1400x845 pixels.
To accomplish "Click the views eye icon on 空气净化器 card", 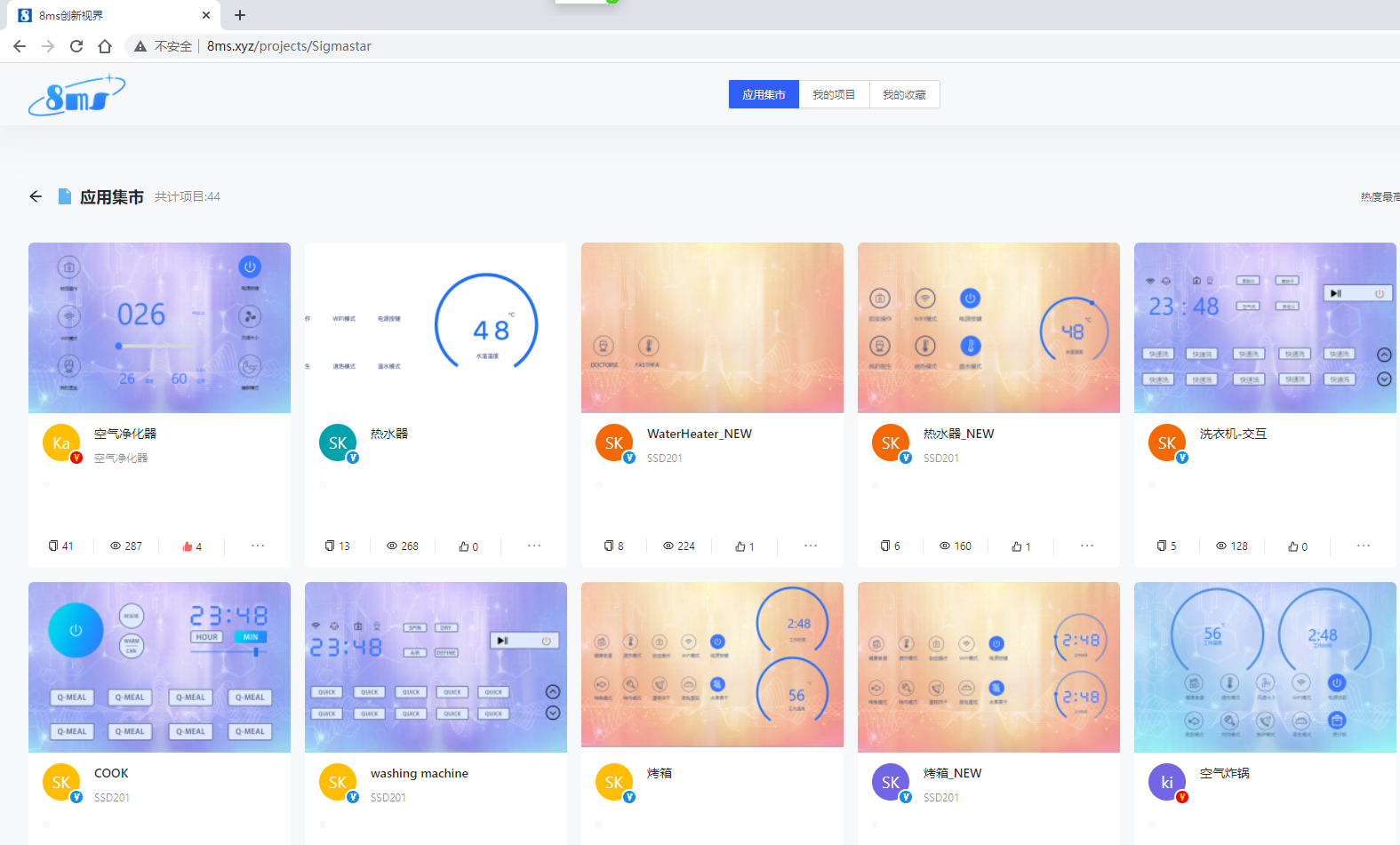I will pyautogui.click(x=116, y=546).
